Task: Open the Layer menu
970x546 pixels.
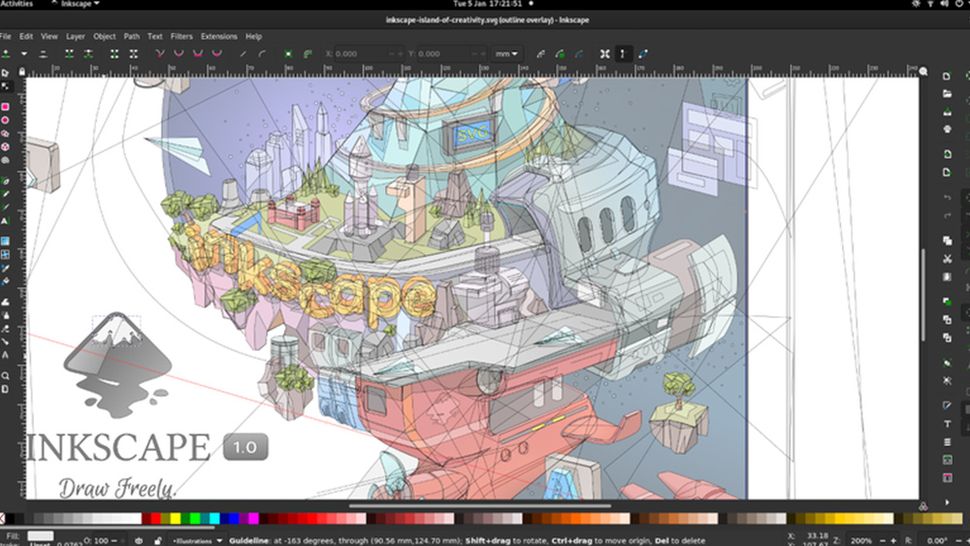Action: pos(75,36)
